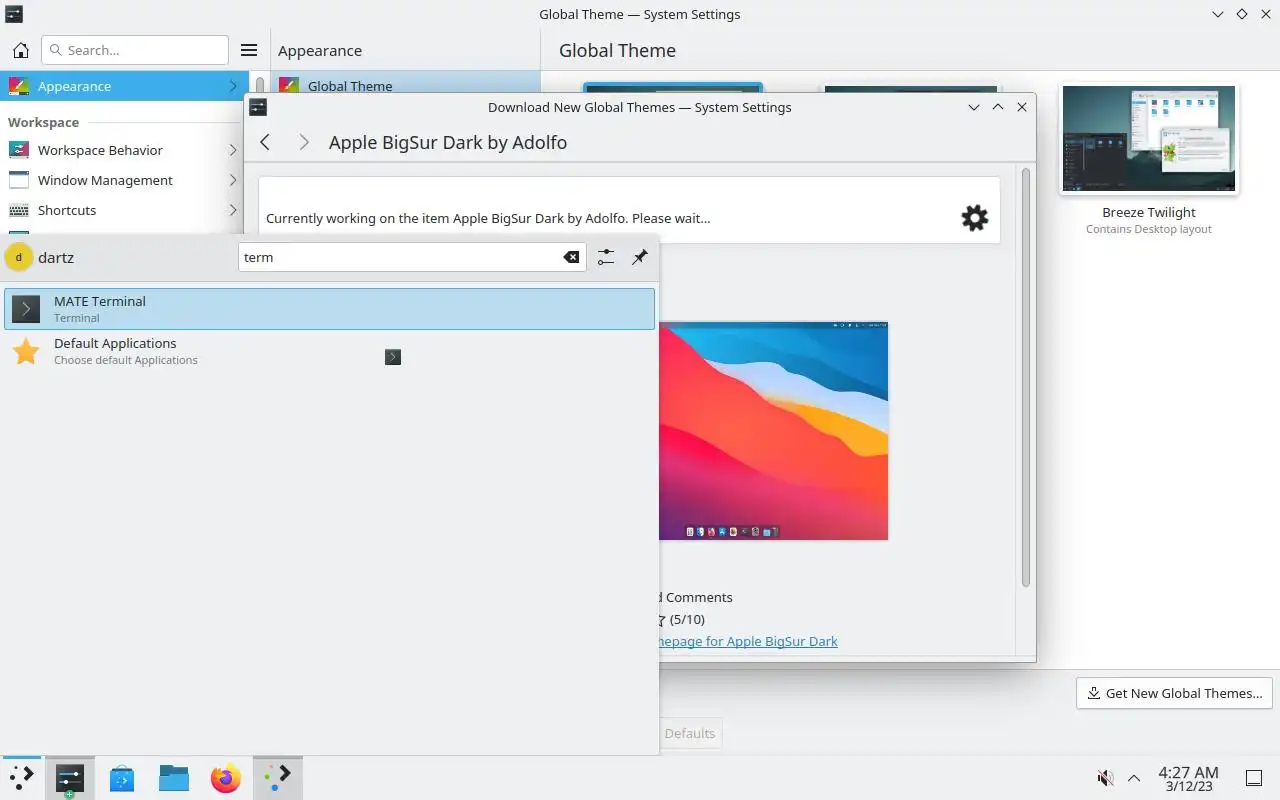1280x800 pixels.
Task: Open homepage for Apple BigSur Dark link
Action: click(748, 641)
